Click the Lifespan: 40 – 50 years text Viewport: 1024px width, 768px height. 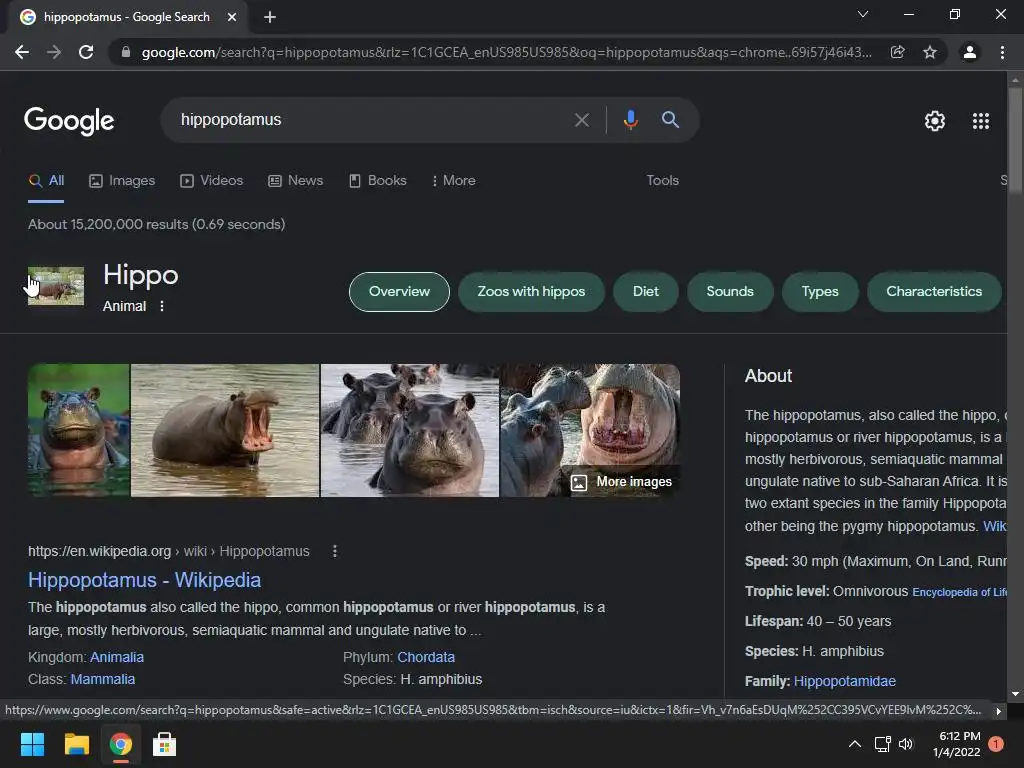(818, 622)
